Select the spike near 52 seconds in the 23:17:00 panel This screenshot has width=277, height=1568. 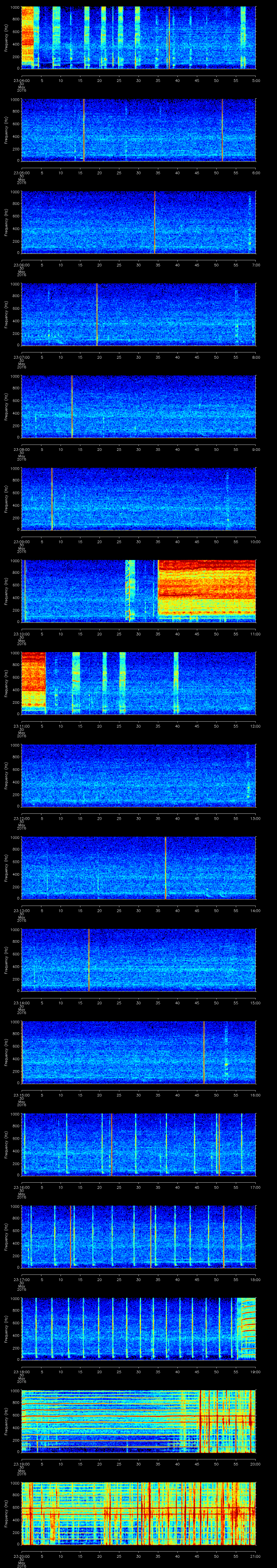pos(223,1237)
